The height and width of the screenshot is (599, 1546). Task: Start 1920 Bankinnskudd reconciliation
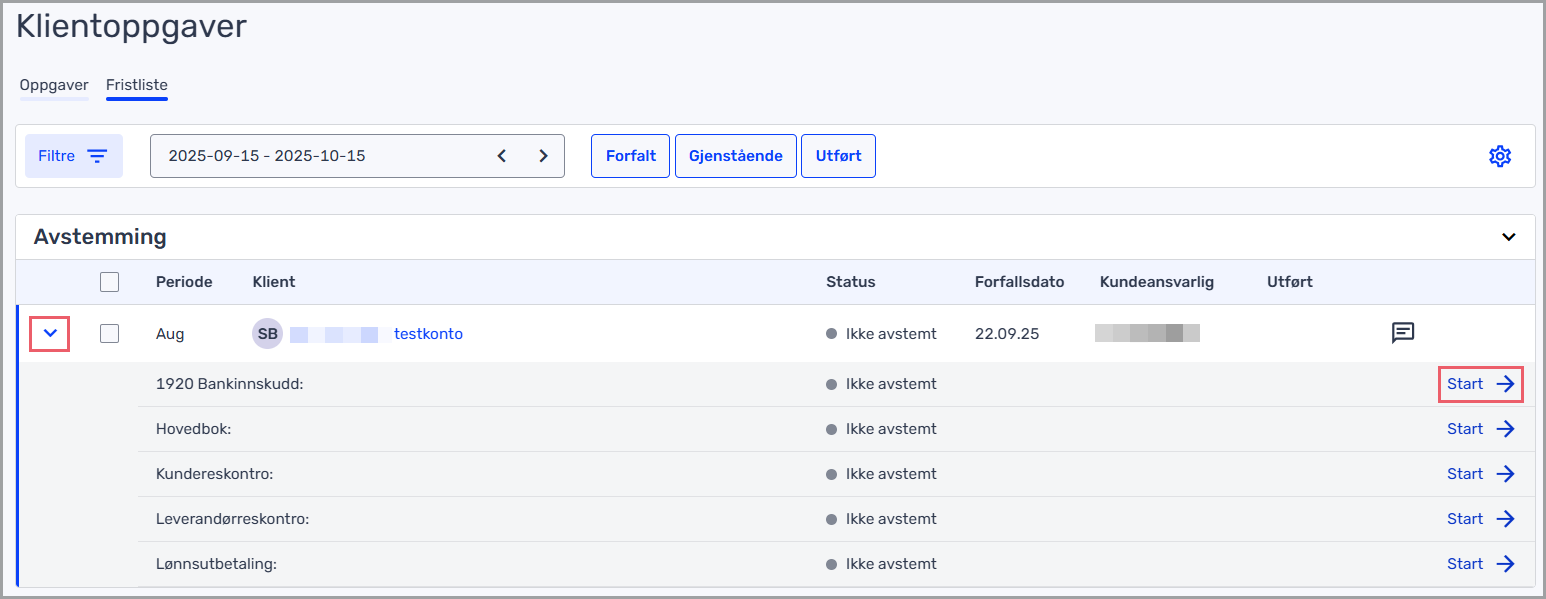tap(1480, 384)
